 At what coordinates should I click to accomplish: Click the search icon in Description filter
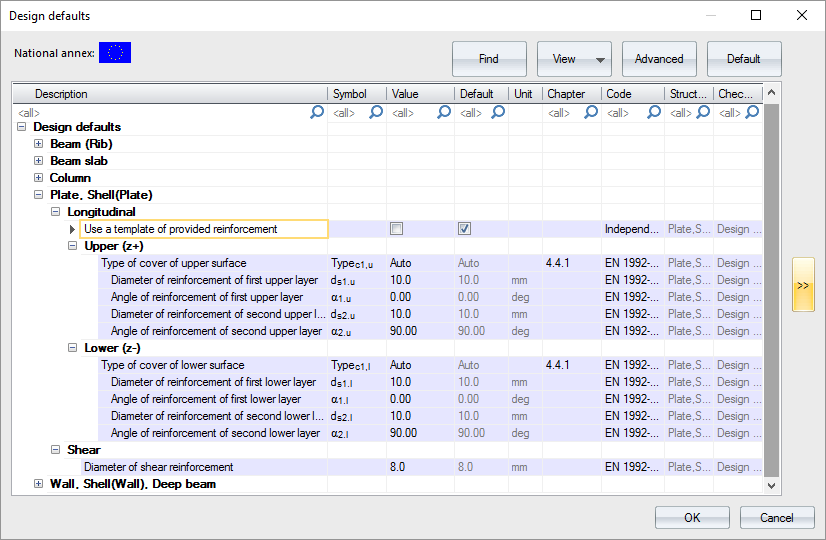click(317, 112)
